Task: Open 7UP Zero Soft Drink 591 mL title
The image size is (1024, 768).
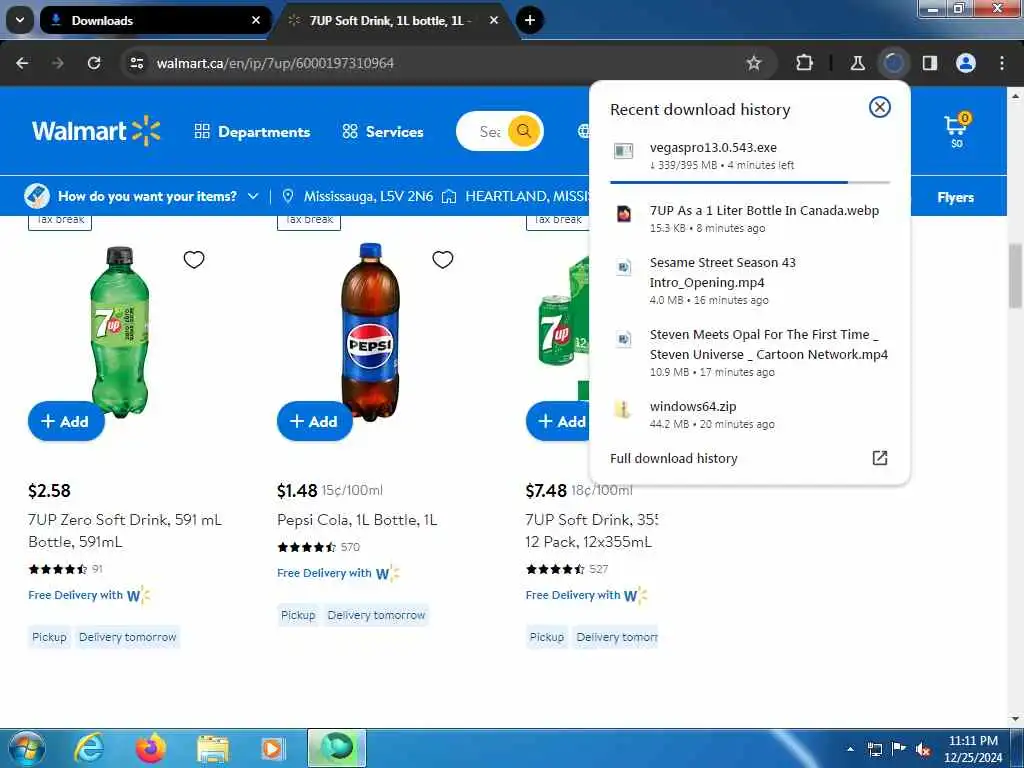Action: [x=125, y=530]
